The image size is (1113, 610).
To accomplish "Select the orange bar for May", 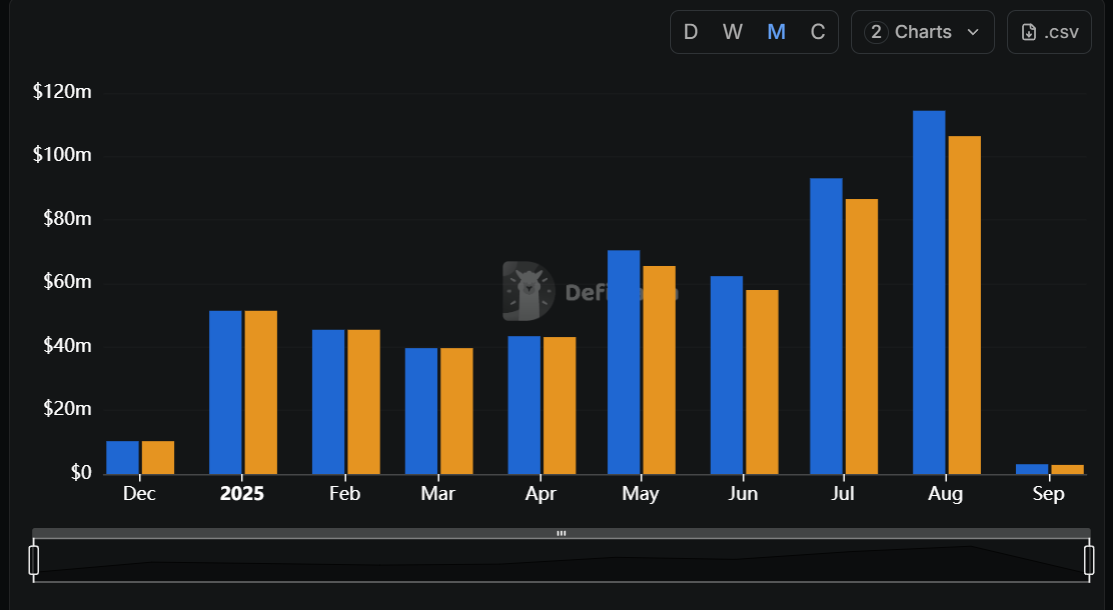I will click(x=659, y=370).
